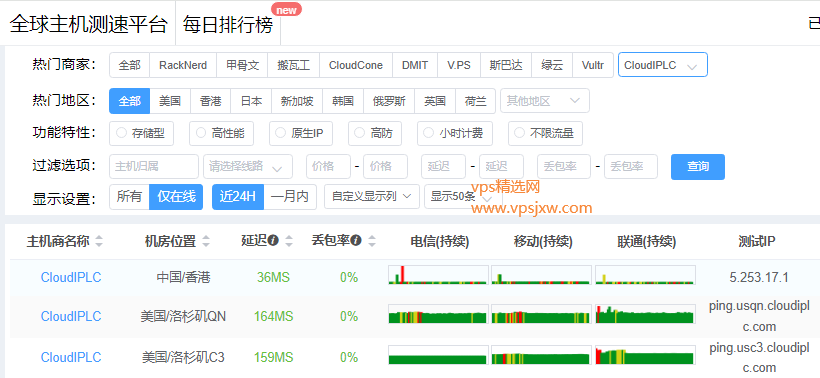Filter vendors by 绿云
The width and height of the screenshot is (820, 378).
[552, 65]
